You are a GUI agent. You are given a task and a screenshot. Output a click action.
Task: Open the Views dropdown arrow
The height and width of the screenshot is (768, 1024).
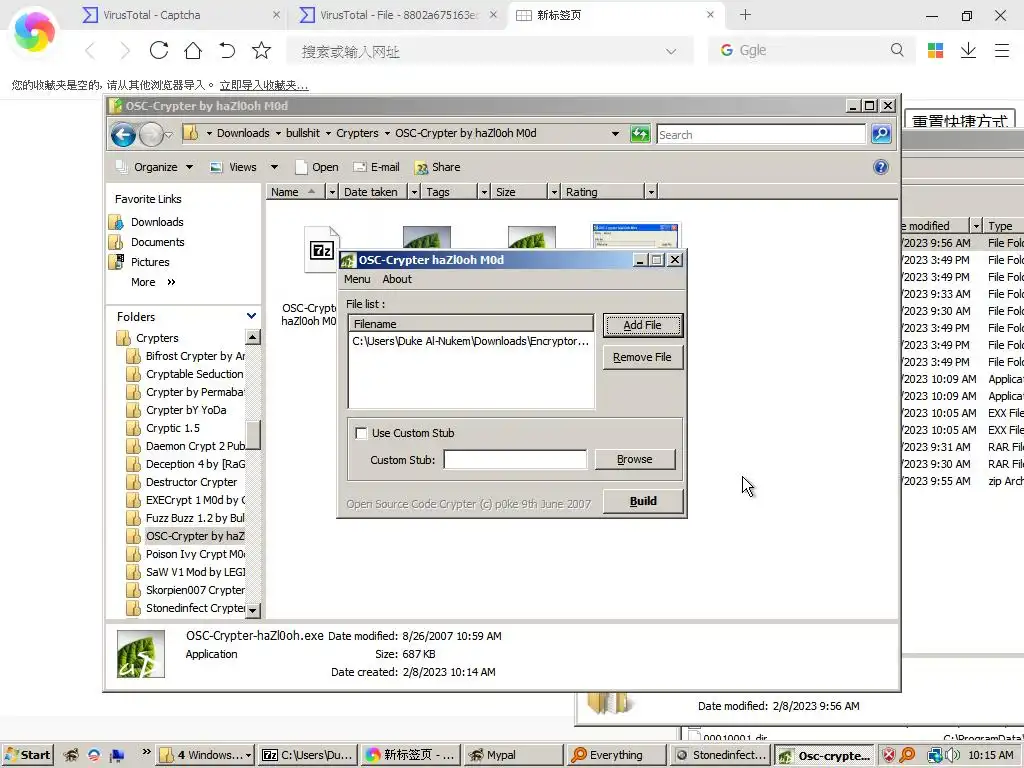point(274,167)
